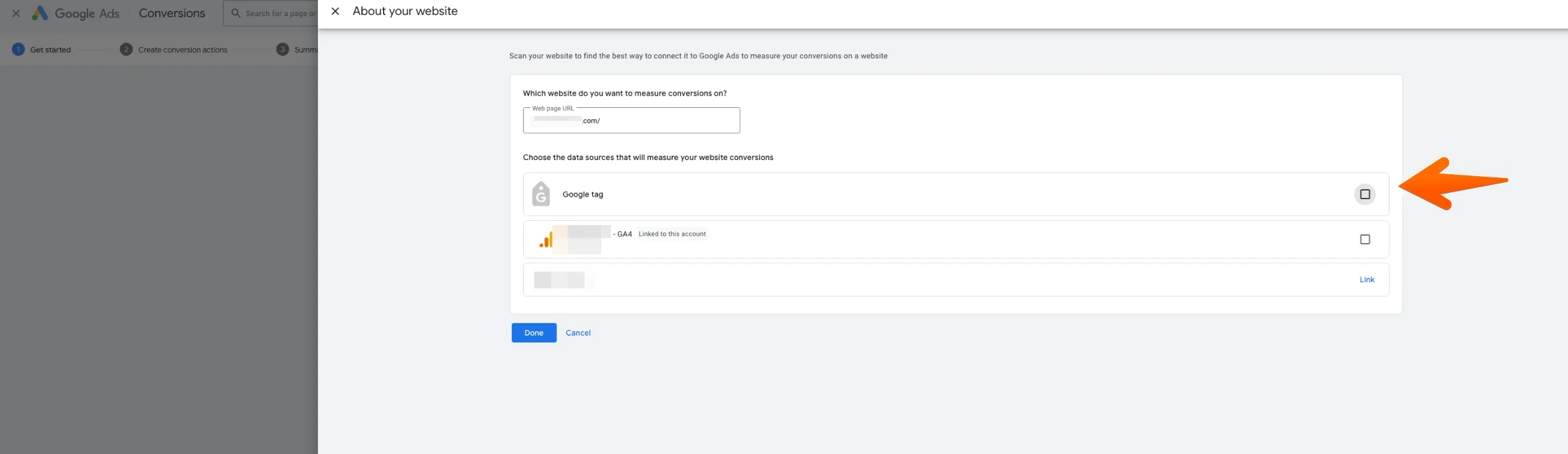Image resolution: width=1568 pixels, height=454 pixels.
Task: Click the 'Scan your website' description text
Action: (x=698, y=56)
